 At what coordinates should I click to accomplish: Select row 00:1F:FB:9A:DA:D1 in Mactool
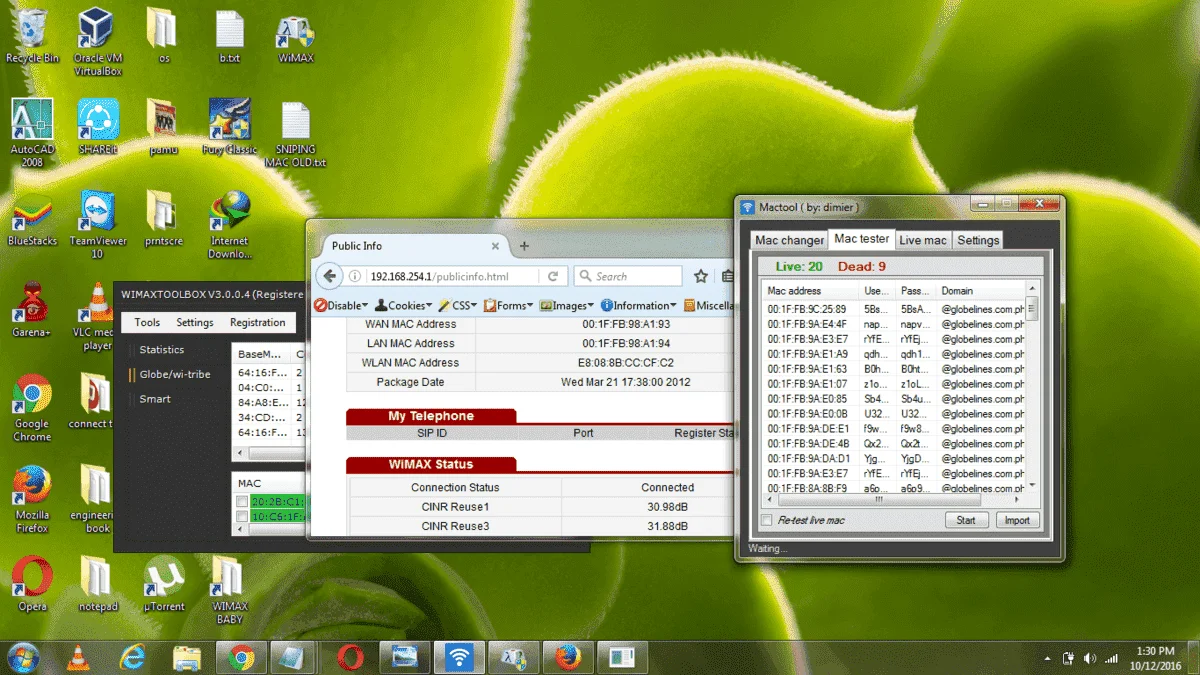(894, 459)
